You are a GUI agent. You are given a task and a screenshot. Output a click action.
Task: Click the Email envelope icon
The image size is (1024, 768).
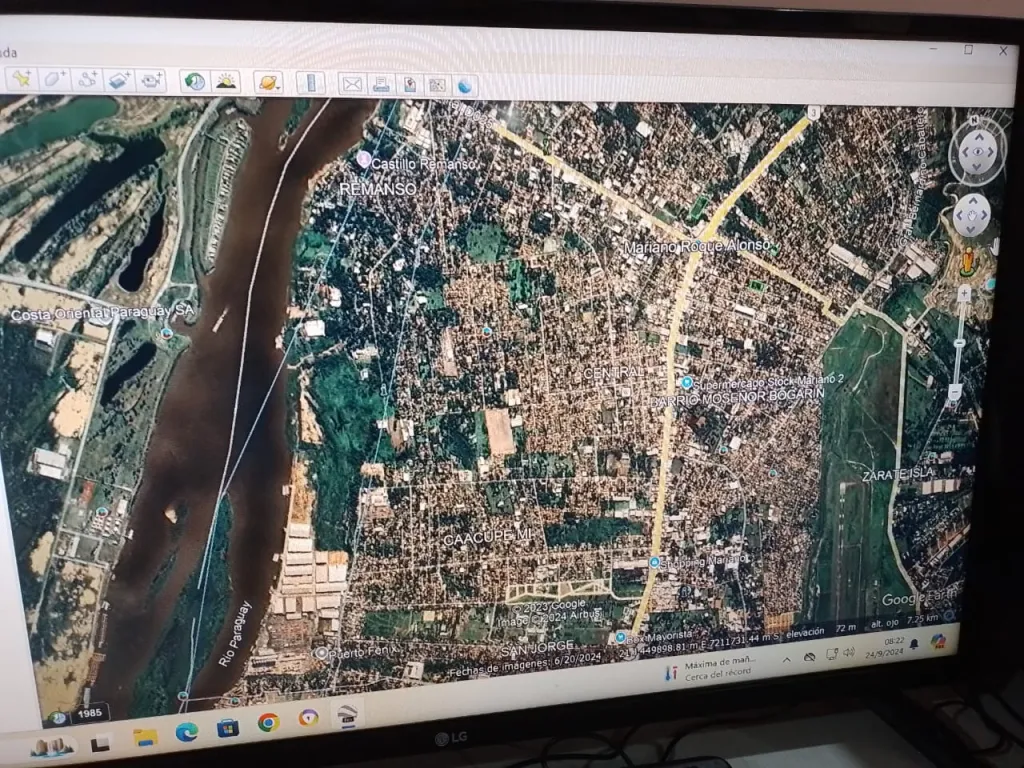click(x=352, y=84)
